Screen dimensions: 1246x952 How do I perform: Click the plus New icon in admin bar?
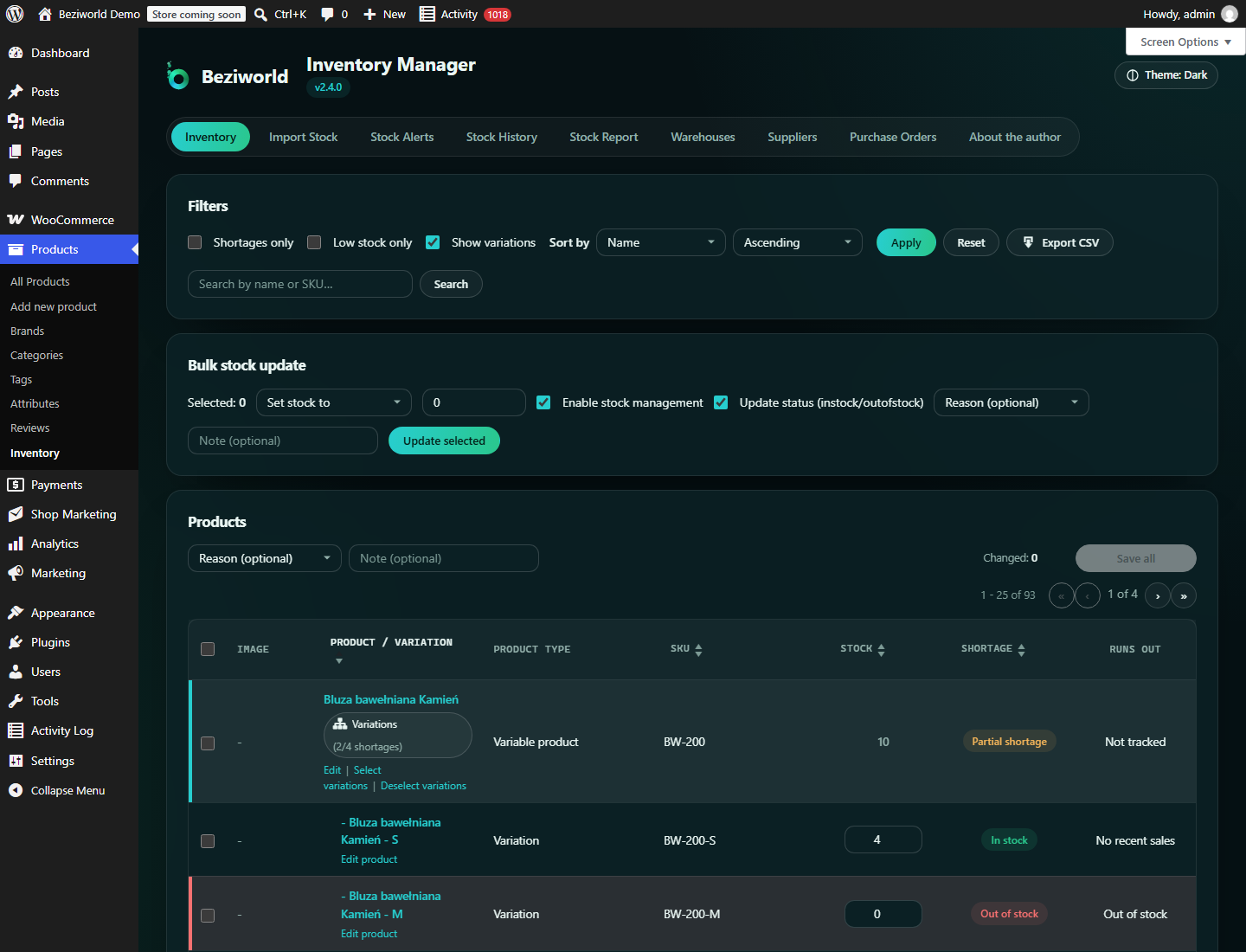pos(369,14)
